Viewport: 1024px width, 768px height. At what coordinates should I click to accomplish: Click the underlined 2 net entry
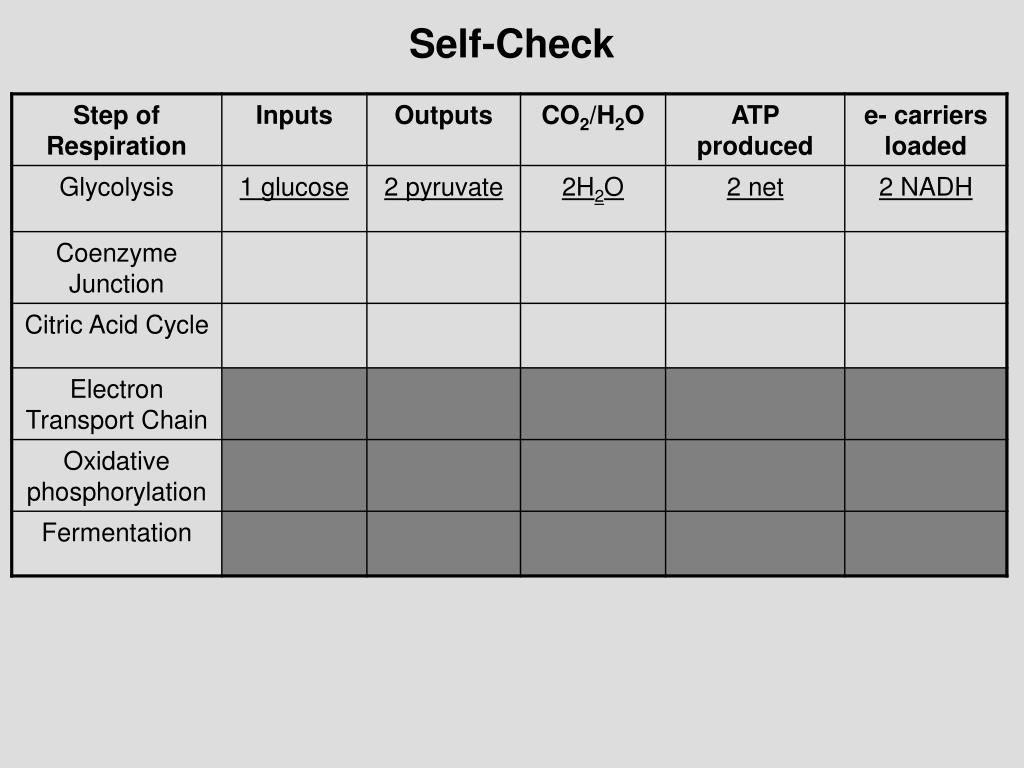(x=754, y=188)
